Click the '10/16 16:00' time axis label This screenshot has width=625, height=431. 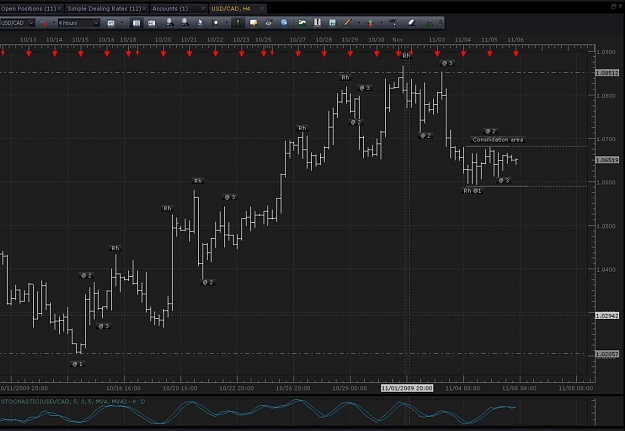[x=124, y=388]
